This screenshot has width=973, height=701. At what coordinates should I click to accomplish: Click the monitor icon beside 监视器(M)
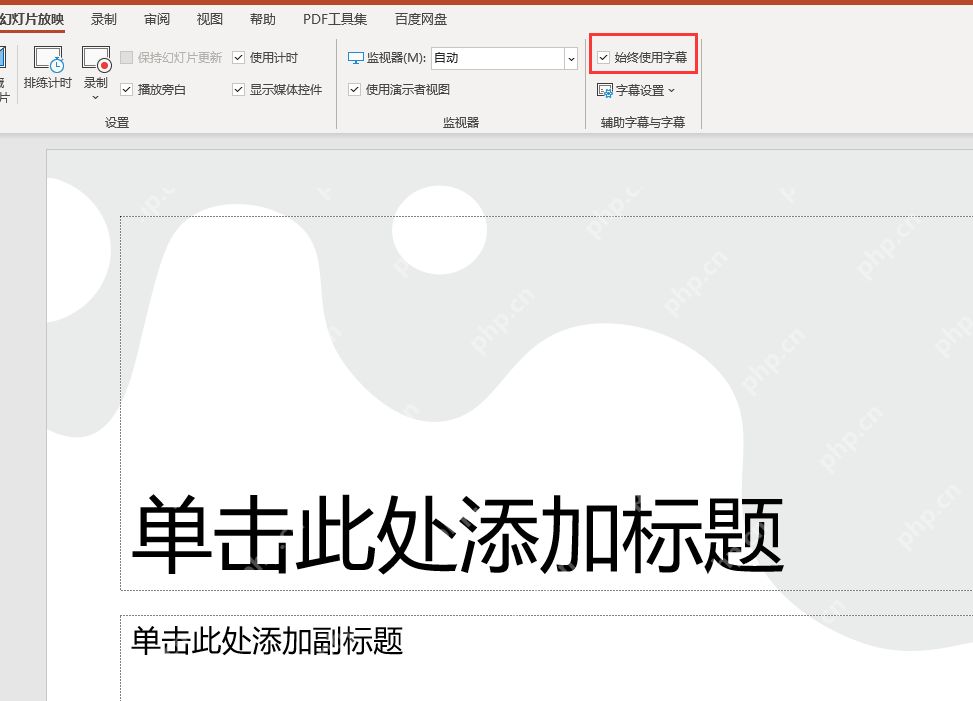point(356,58)
